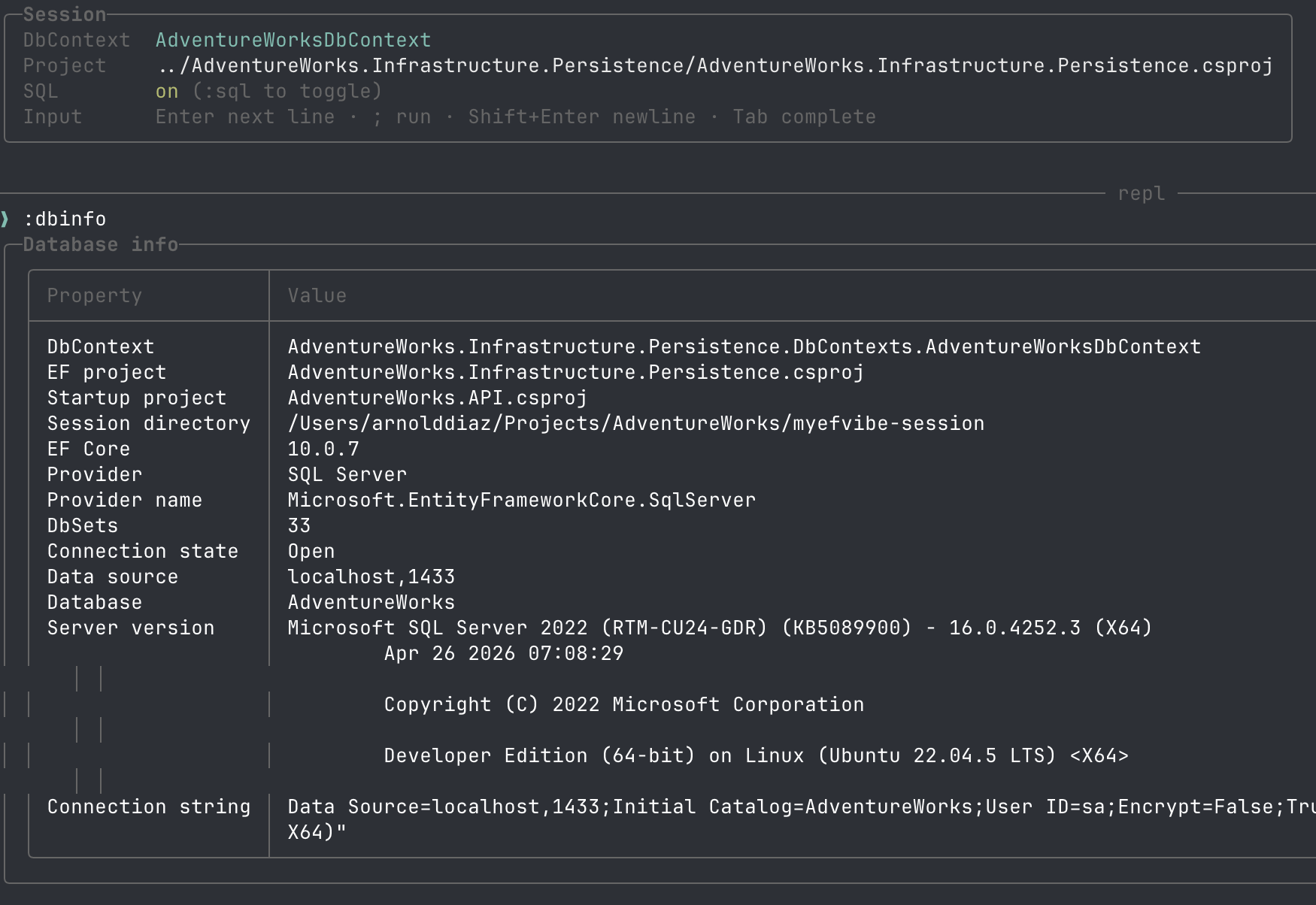The image size is (1316, 905).
Task: Select the 'Provider' property cell
Action: click(95, 474)
